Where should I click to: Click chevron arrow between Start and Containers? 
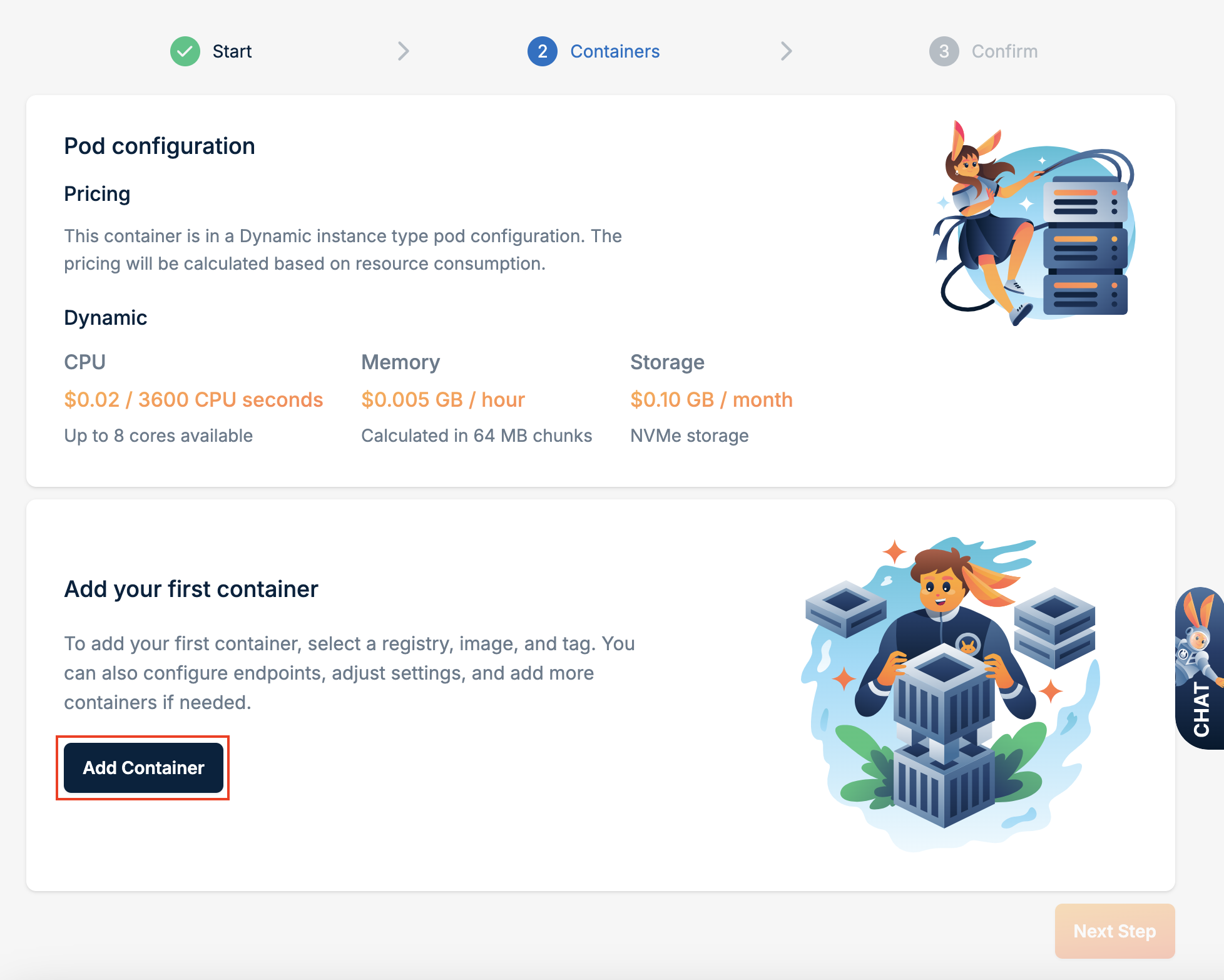[x=404, y=51]
